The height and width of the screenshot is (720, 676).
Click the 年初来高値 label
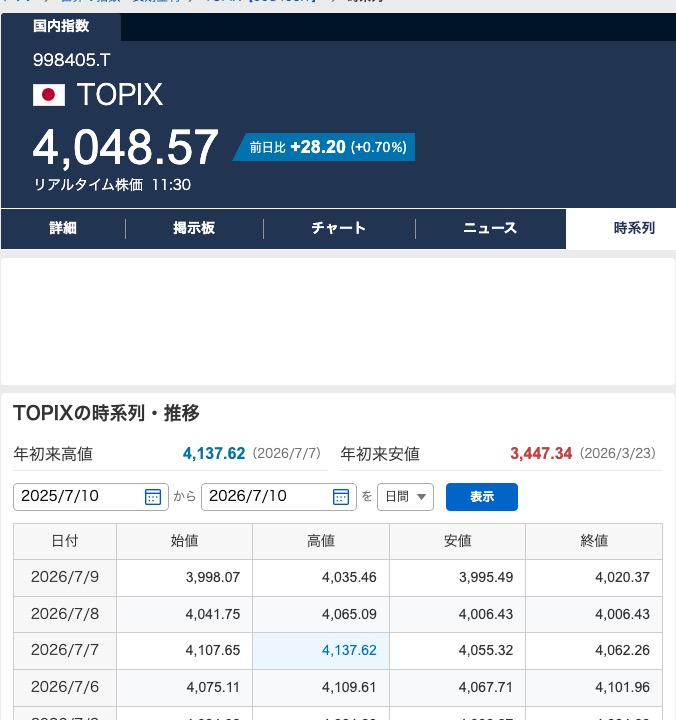click(53, 454)
